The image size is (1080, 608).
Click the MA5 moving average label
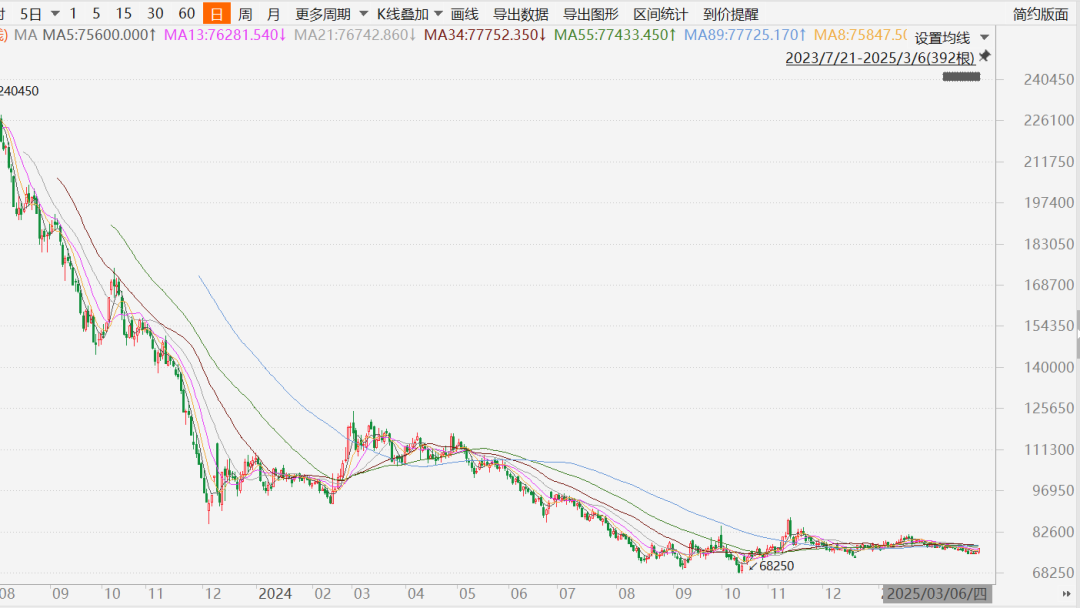pyautogui.click(x=97, y=35)
